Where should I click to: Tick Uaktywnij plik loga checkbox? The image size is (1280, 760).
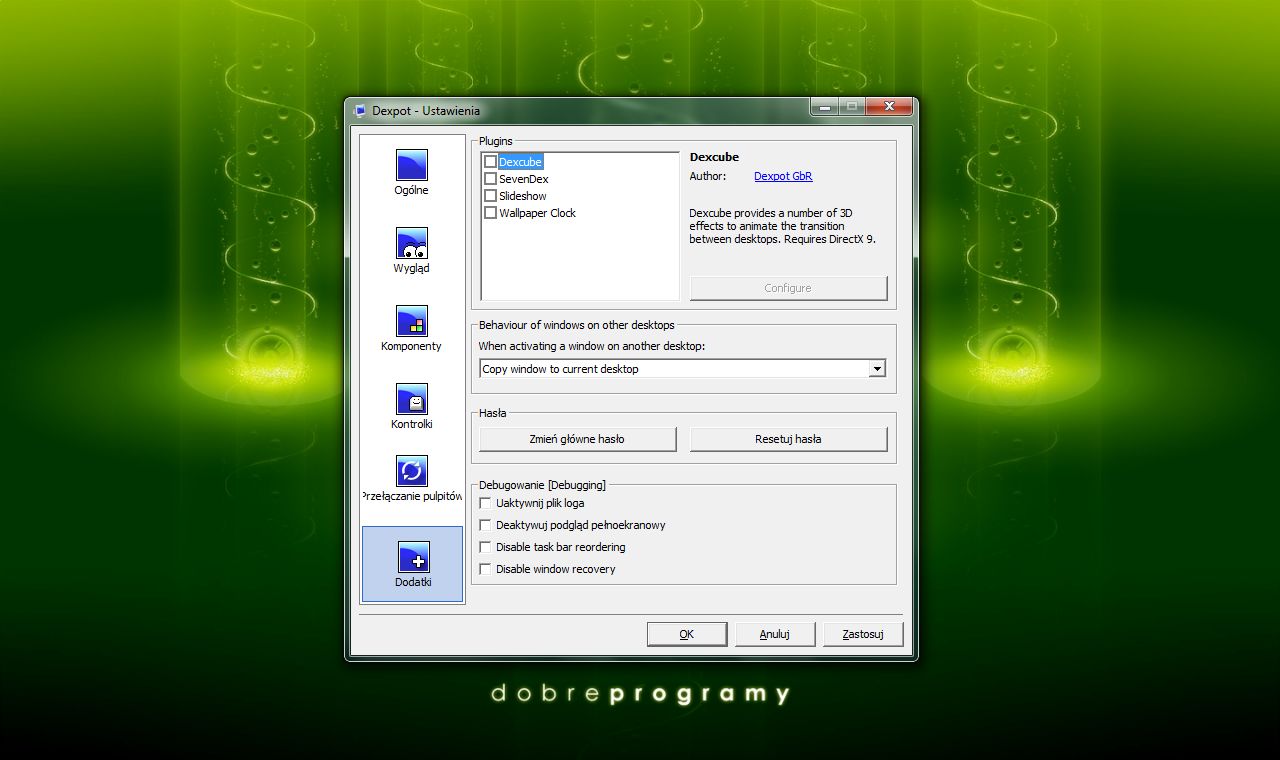point(486,503)
